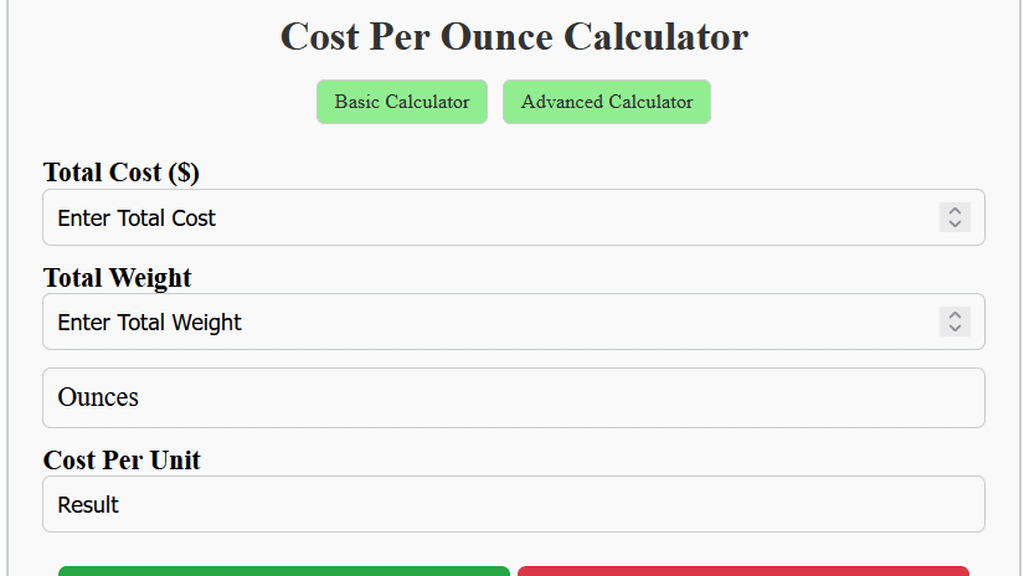Viewport: 1024px width, 576px height.
Task: Increment Total Weight with its up arrow
Action: (x=955, y=316)
